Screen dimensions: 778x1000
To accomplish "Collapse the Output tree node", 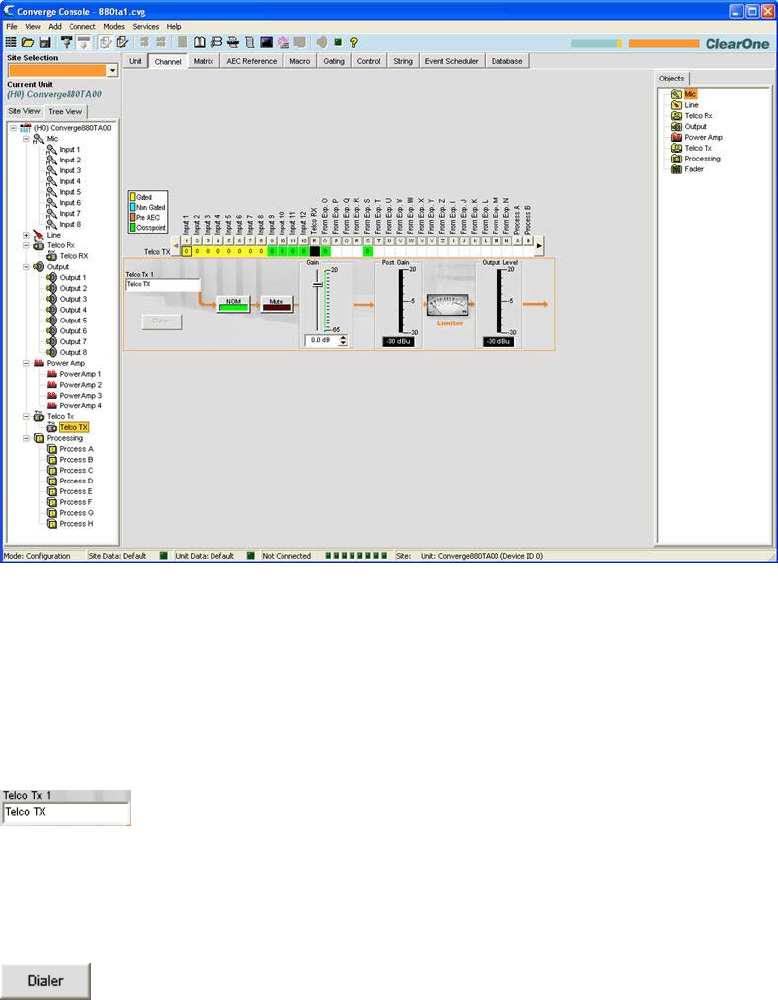I will pyautogui.click(x=26, y=267).
